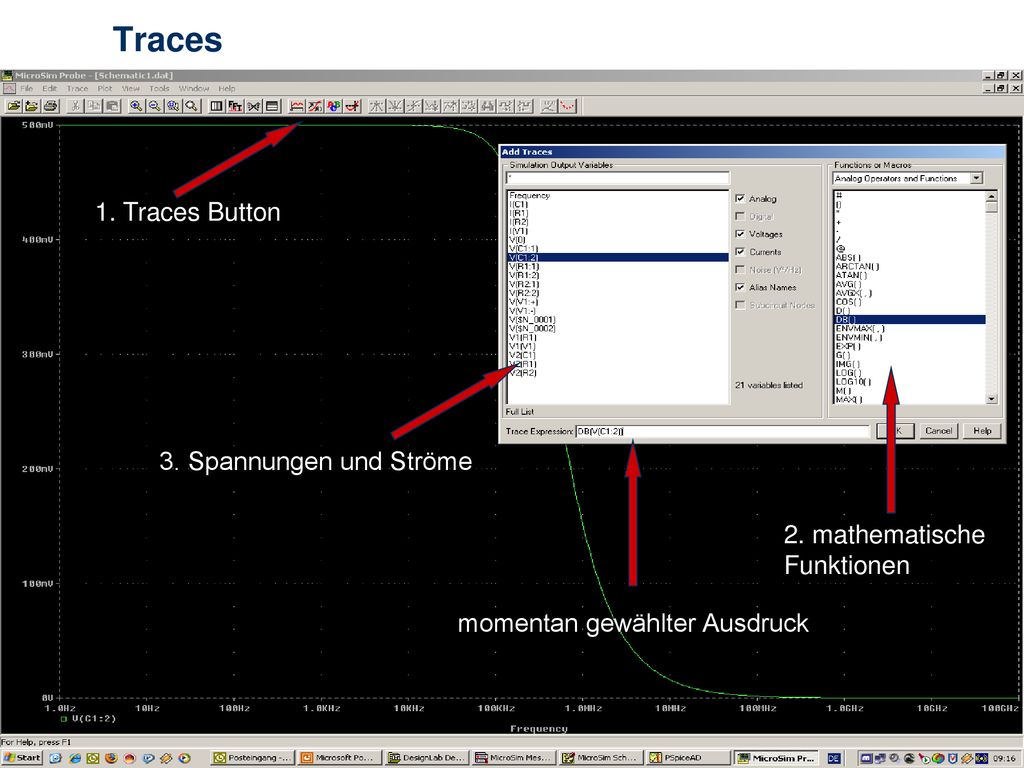
Task: Click functions list scrollbar up arrow
Action: click(991, 196)
